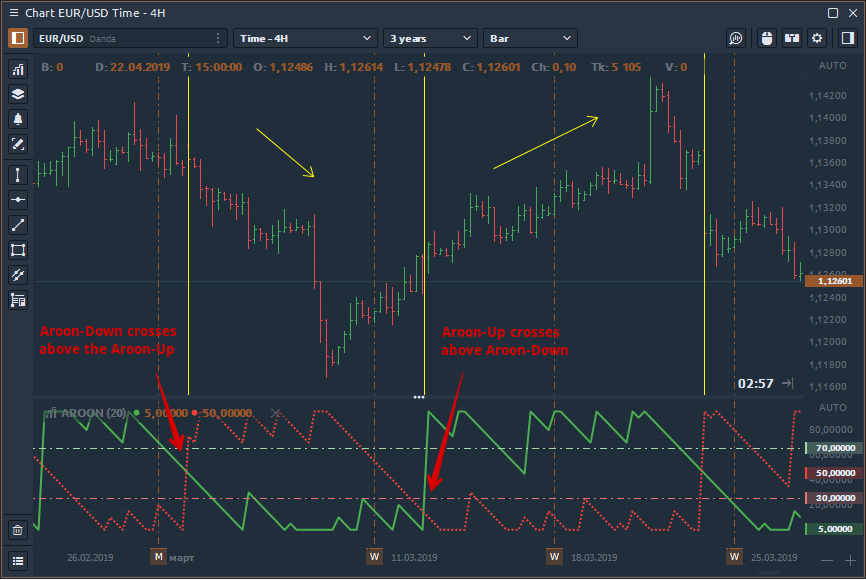Open the alerts bell icon
The height and width of the screenshot is (580, 866).
click(x=18, y=119)
